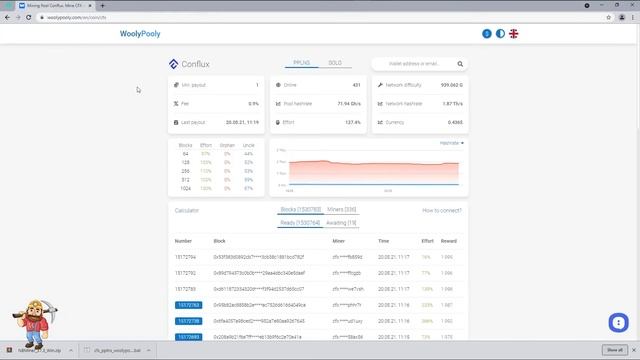The height and width of the screenshot is (360, 640).
Task: Open the chat widget bubble
Action: click(x=618, y=322)
